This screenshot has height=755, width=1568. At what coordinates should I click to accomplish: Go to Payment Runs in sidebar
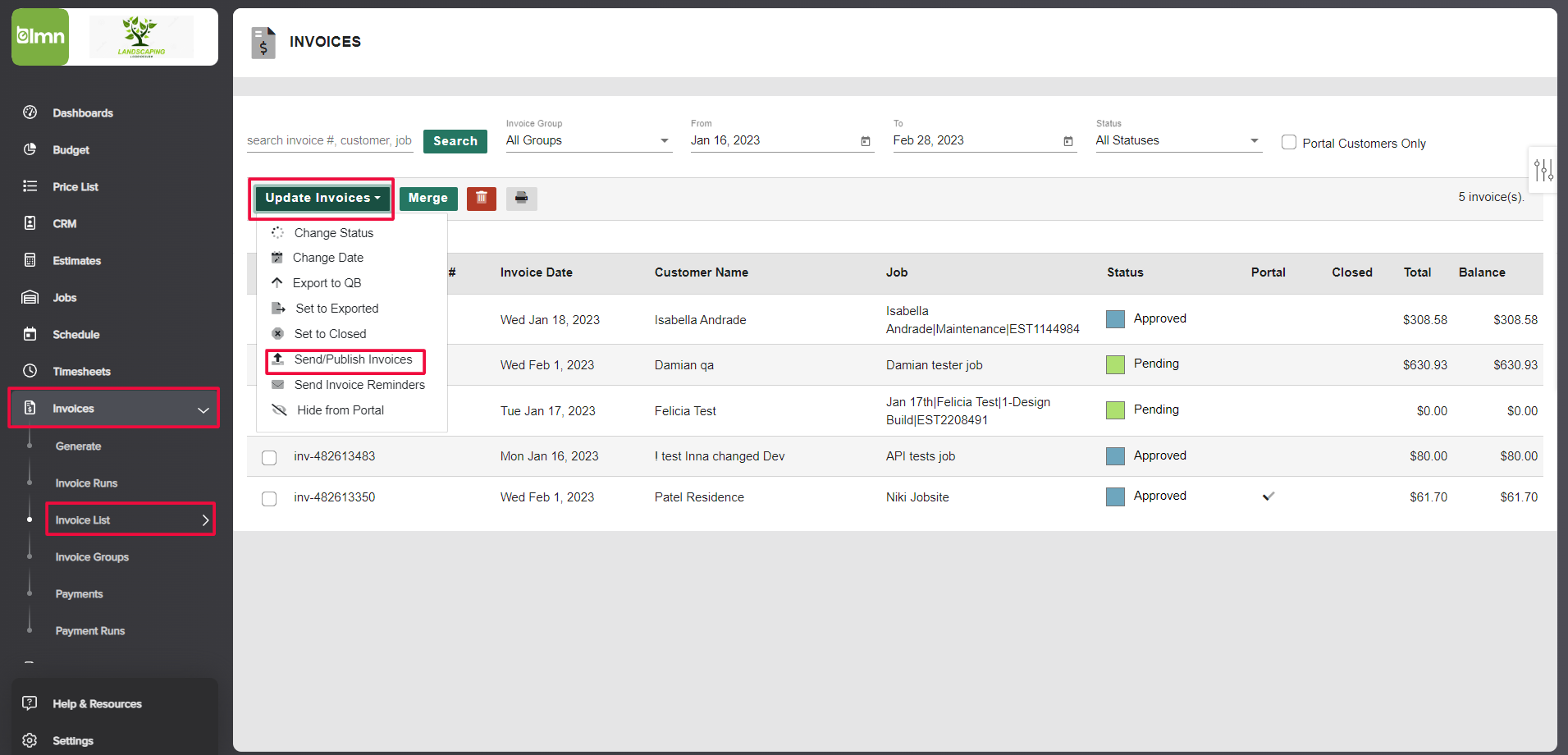click(x=90, y=631)
